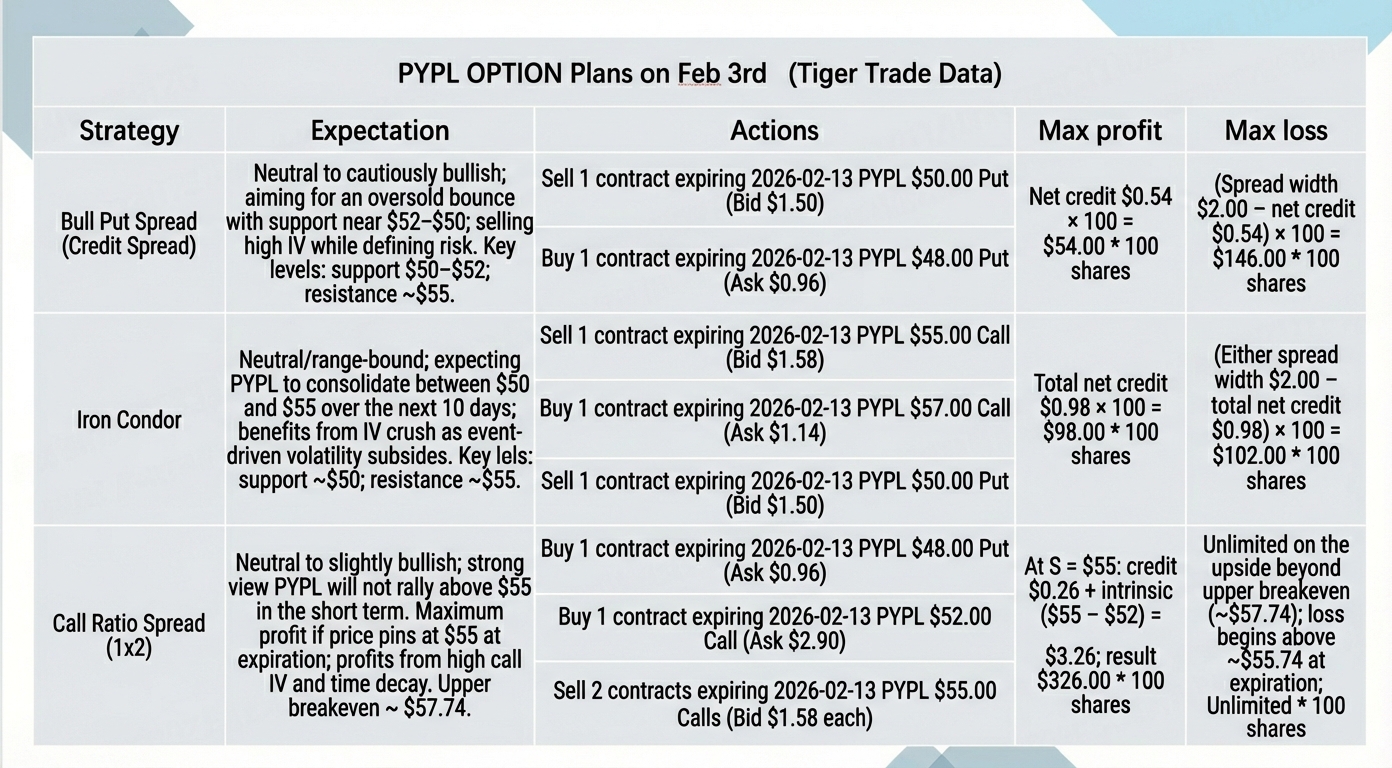This screenshot has width=1392, height=768.
Task: Click the Unlimited on the upside max loss cell
Action: [1276, 636]
